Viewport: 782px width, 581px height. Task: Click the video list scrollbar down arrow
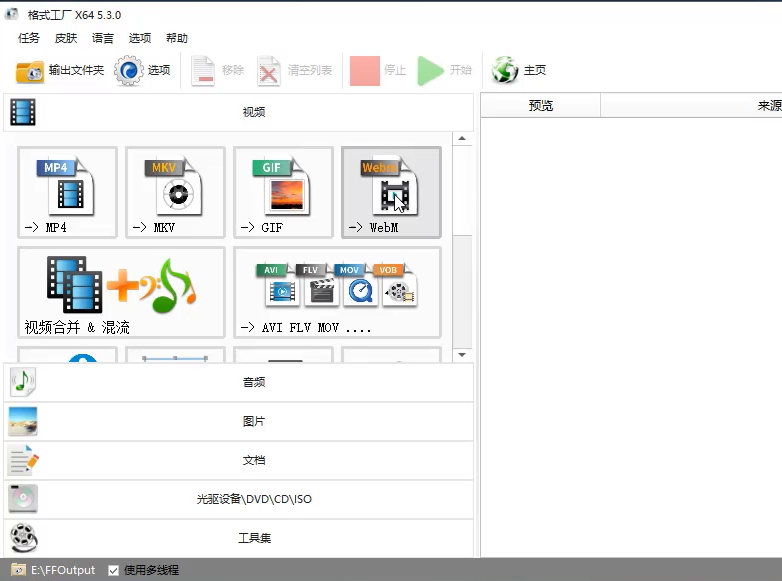tap(462, 355)
